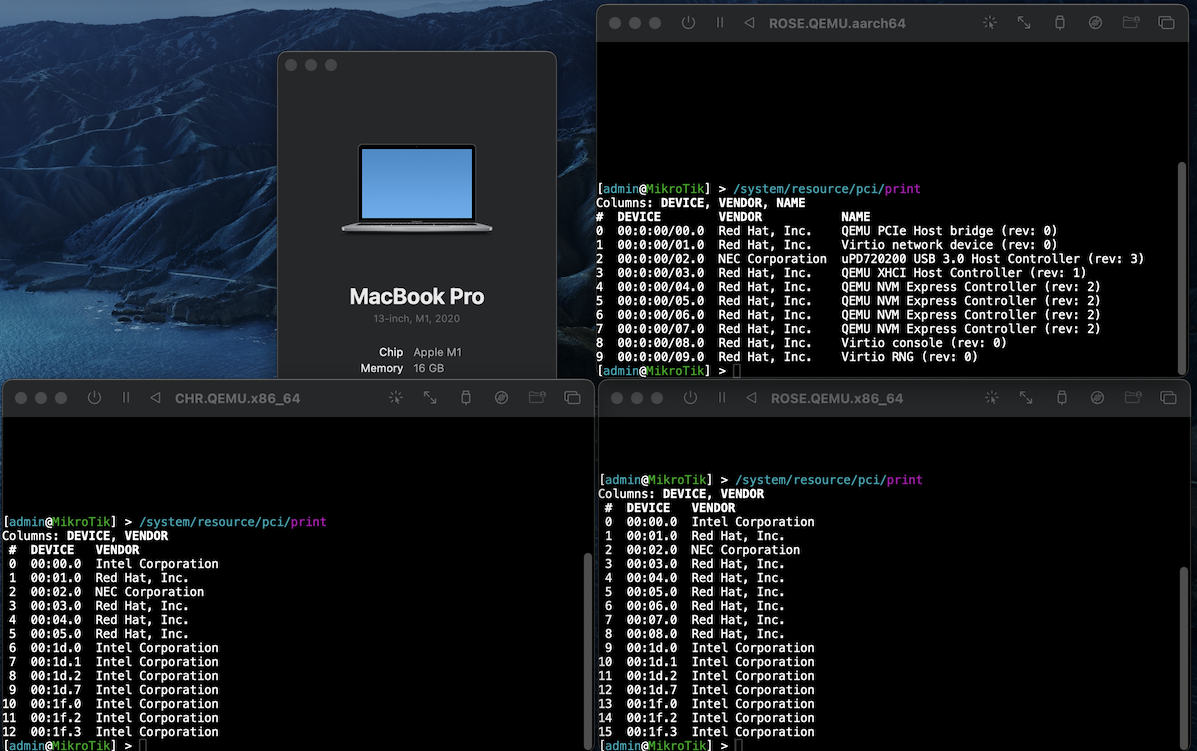This screenshot has width=1197, height=751.
Task: Click /system/resource/pci/print command in CHR terminal
Action: tap(233, 522)
